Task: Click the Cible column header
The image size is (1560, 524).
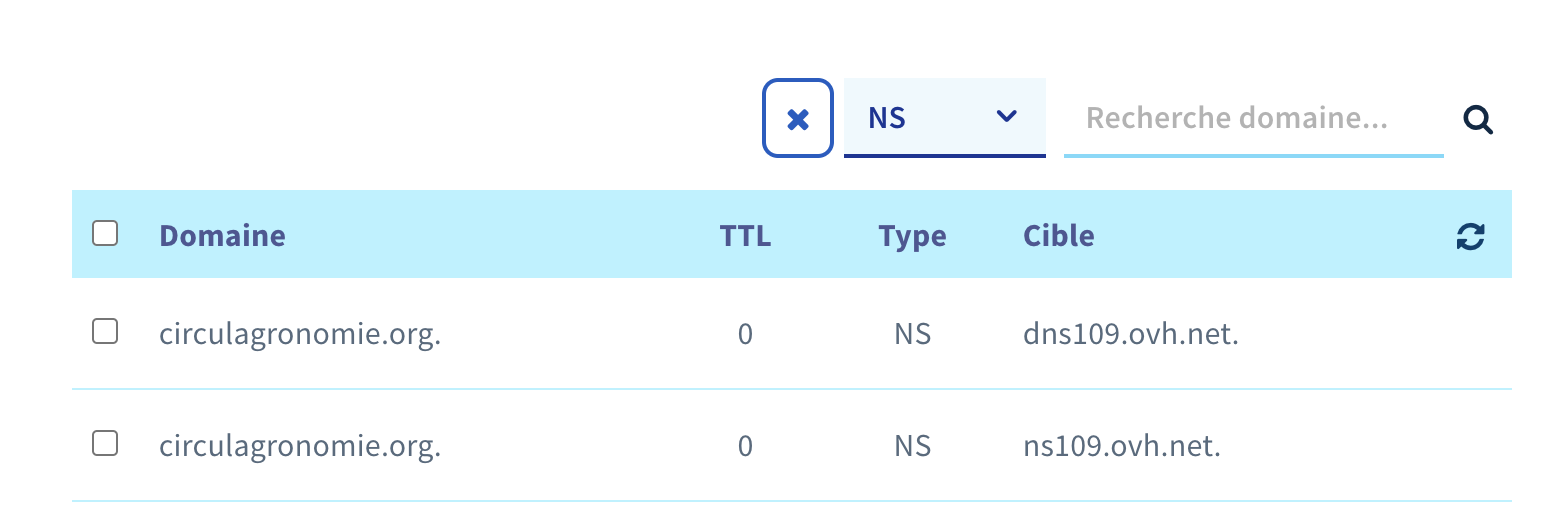Action: pos(1058,236)
